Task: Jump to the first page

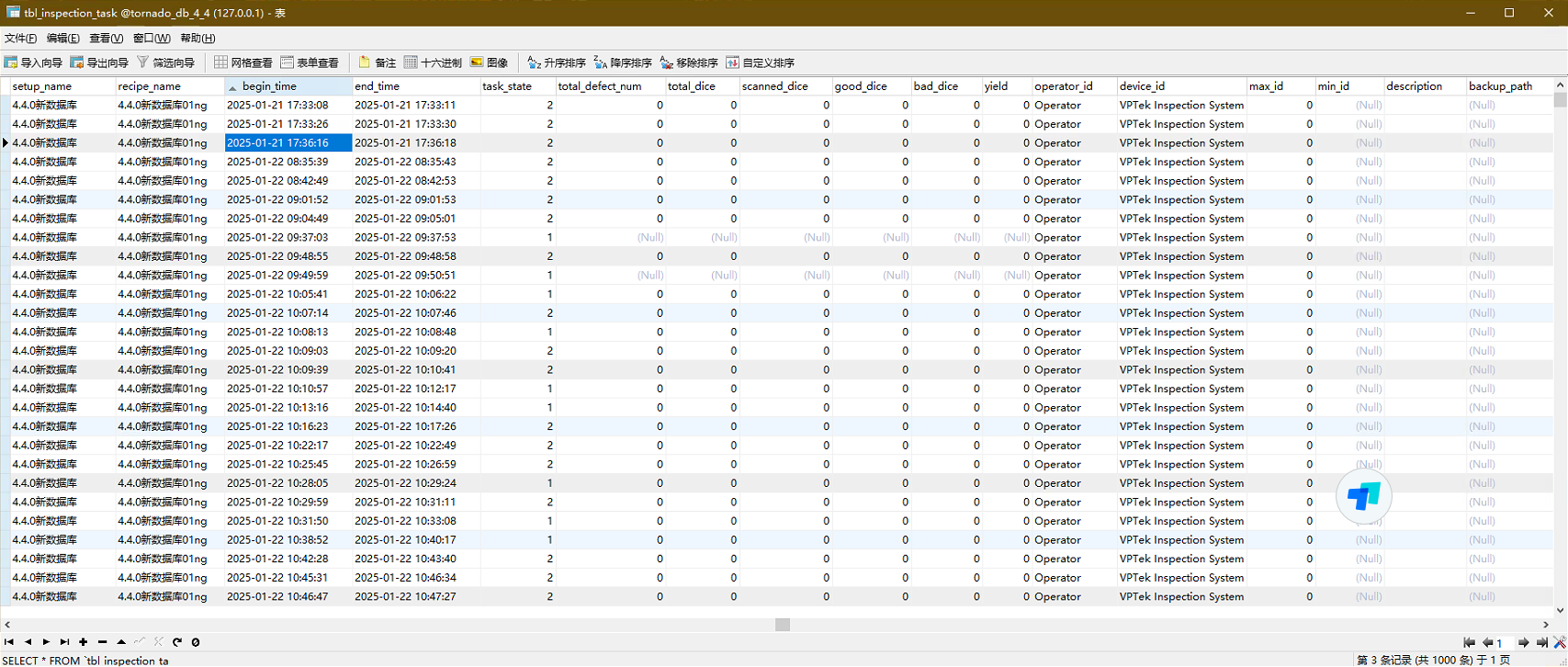Action: click(1469, 643)
